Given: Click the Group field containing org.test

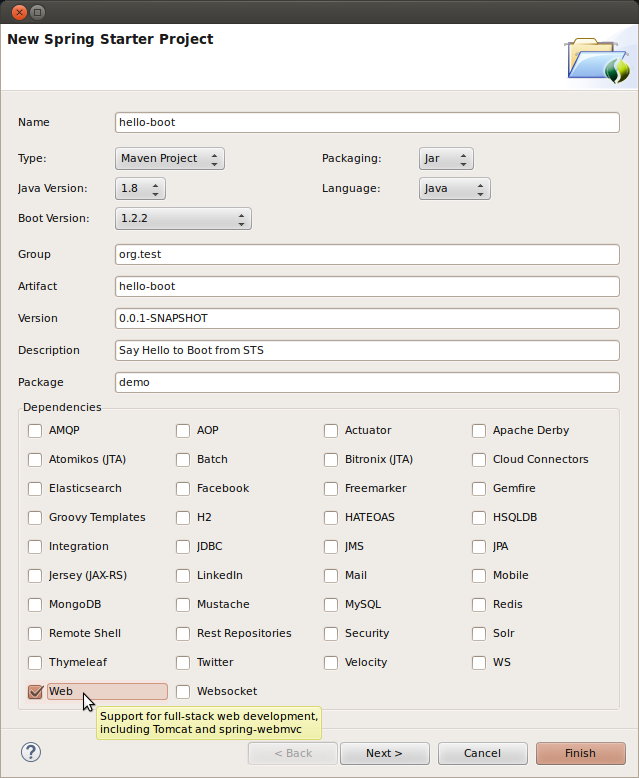Looking at the screenshot, I should pyautogui.click(x=367, y=255).
